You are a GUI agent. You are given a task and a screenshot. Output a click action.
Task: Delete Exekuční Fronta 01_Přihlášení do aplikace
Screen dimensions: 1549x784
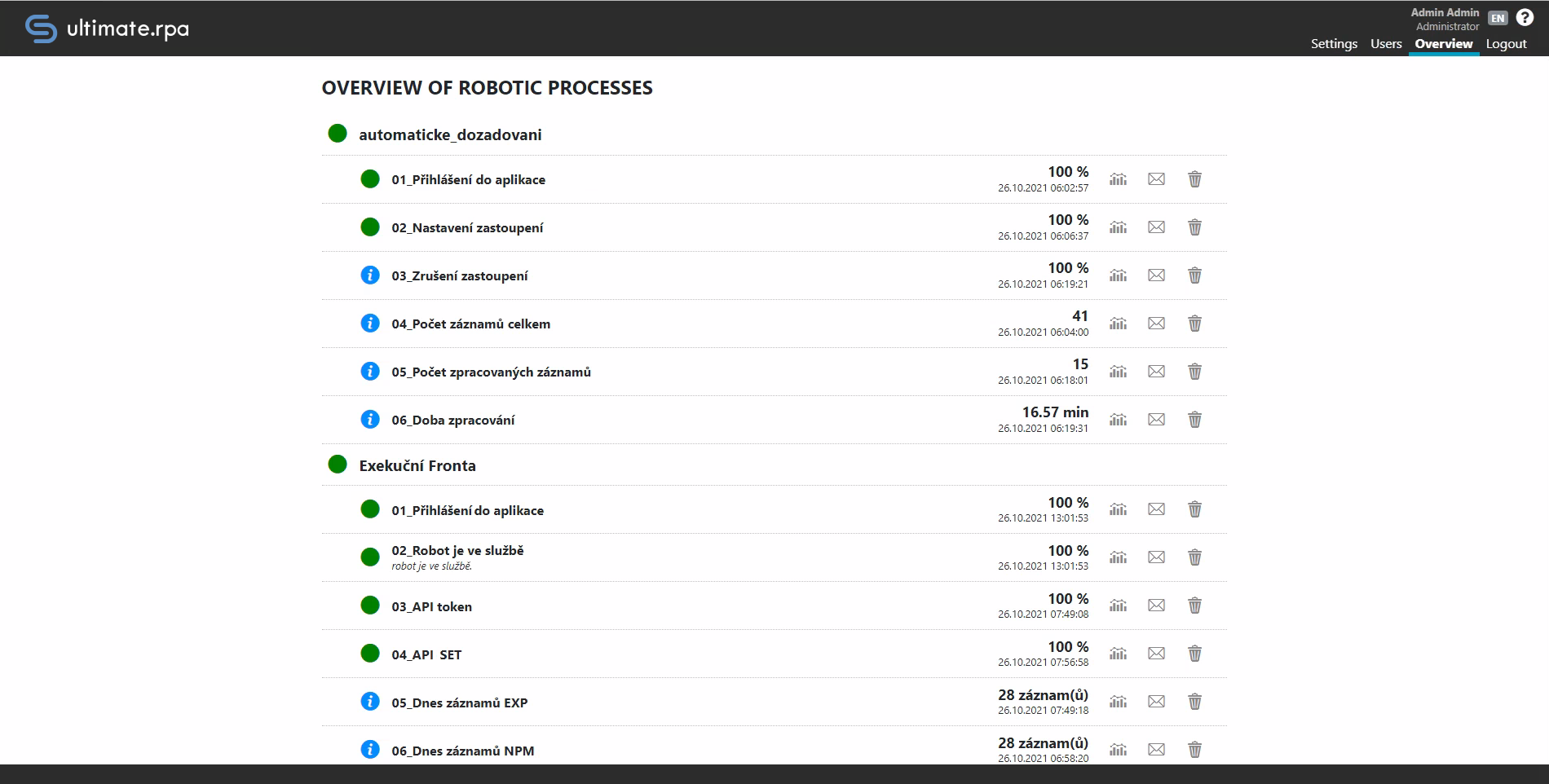(x=1194, y=509)
